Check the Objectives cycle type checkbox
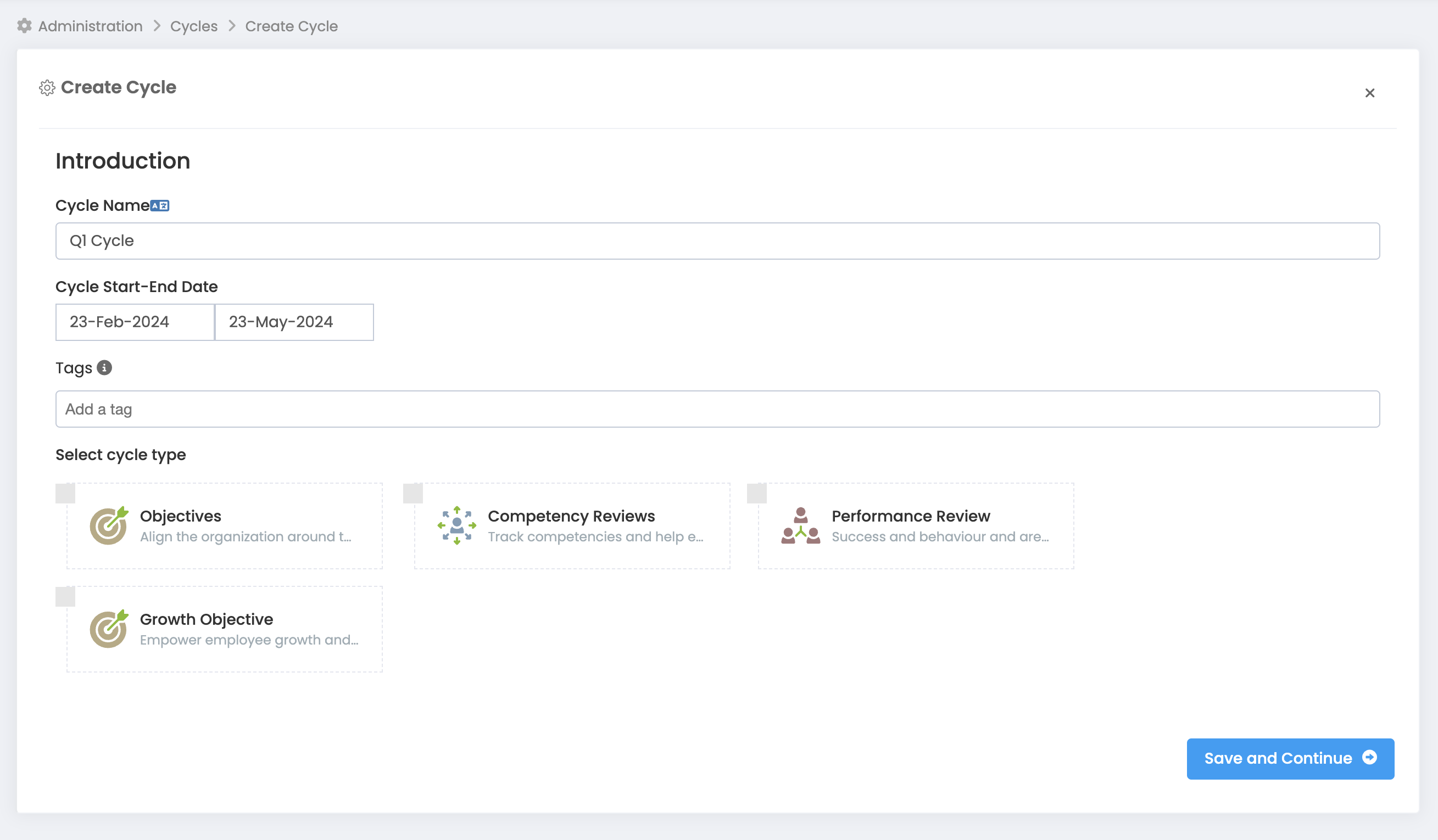1438x840 pixels. tap(65, 493)
